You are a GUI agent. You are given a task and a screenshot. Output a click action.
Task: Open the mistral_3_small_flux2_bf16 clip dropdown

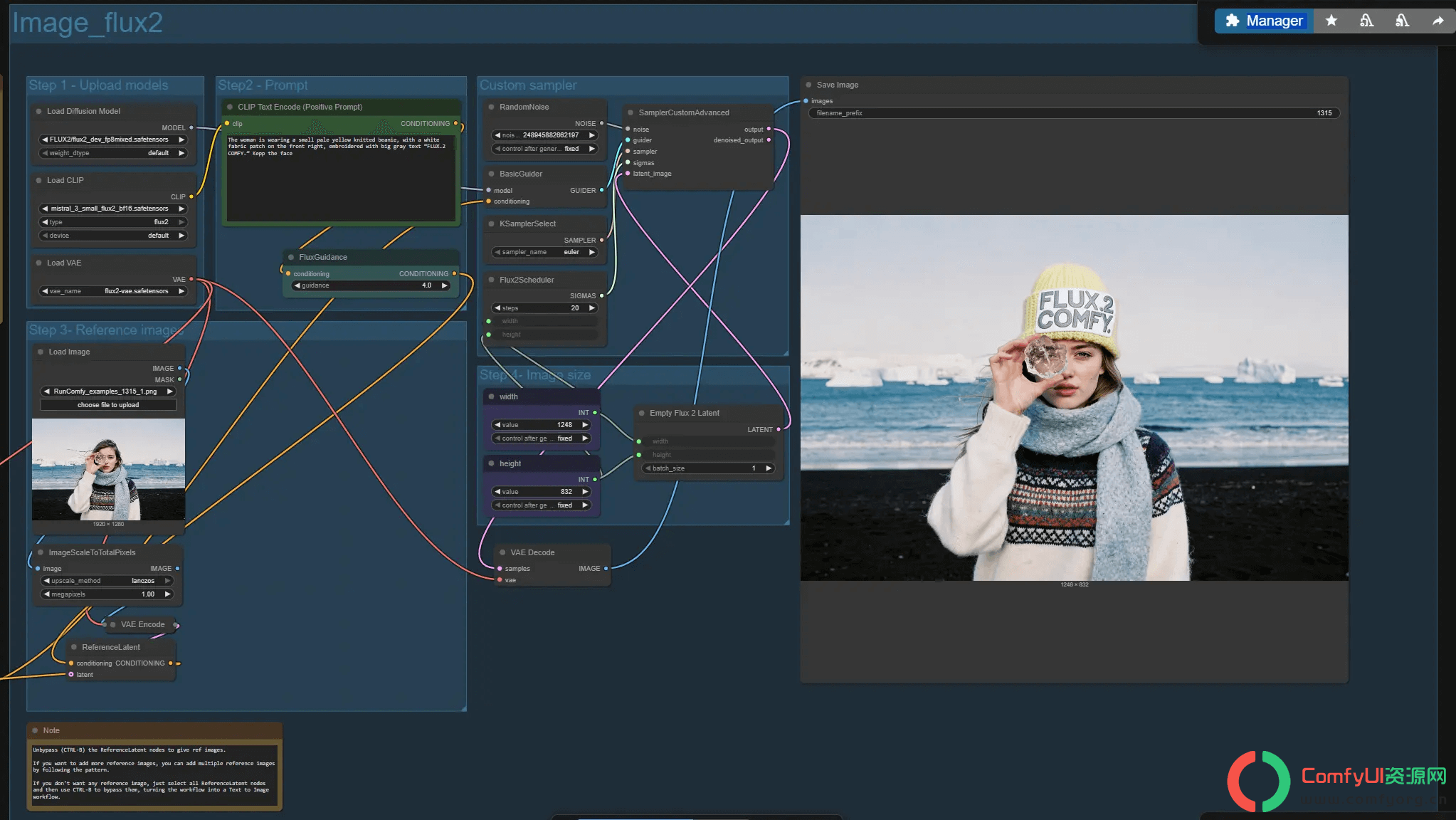(x=113, y=209)
